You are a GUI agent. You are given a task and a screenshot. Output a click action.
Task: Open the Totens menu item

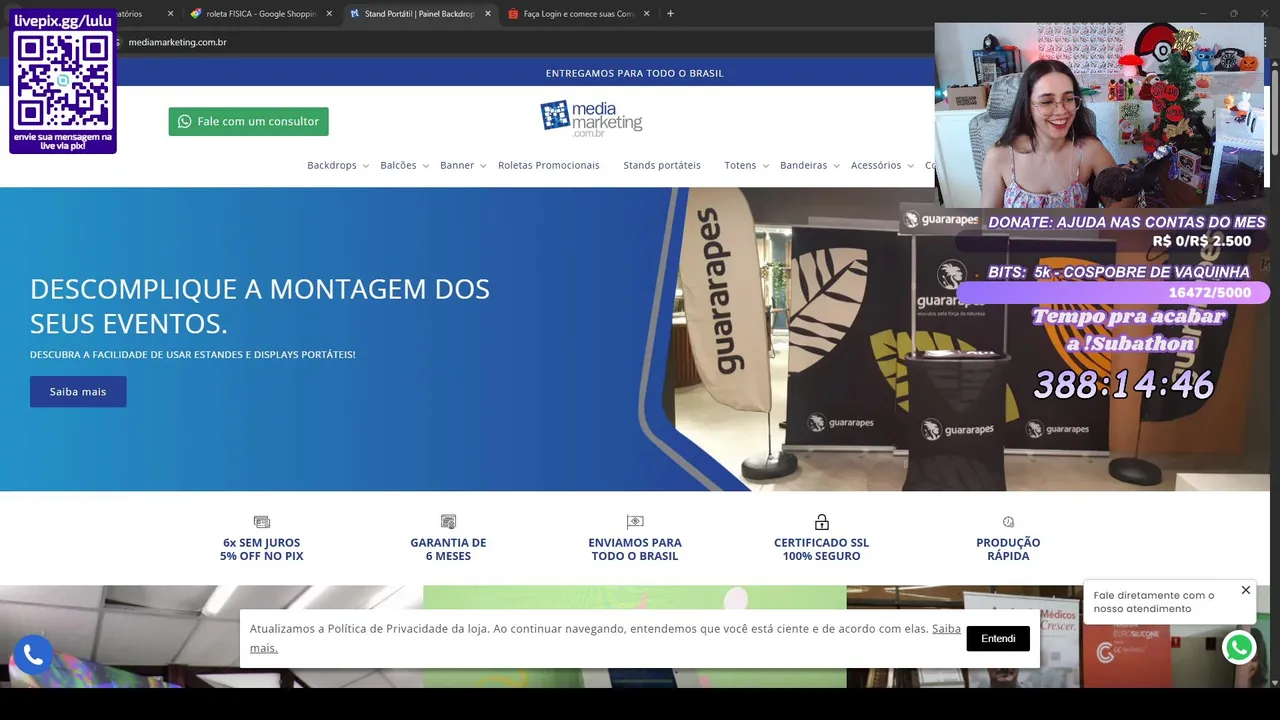[x=740, y=165]
